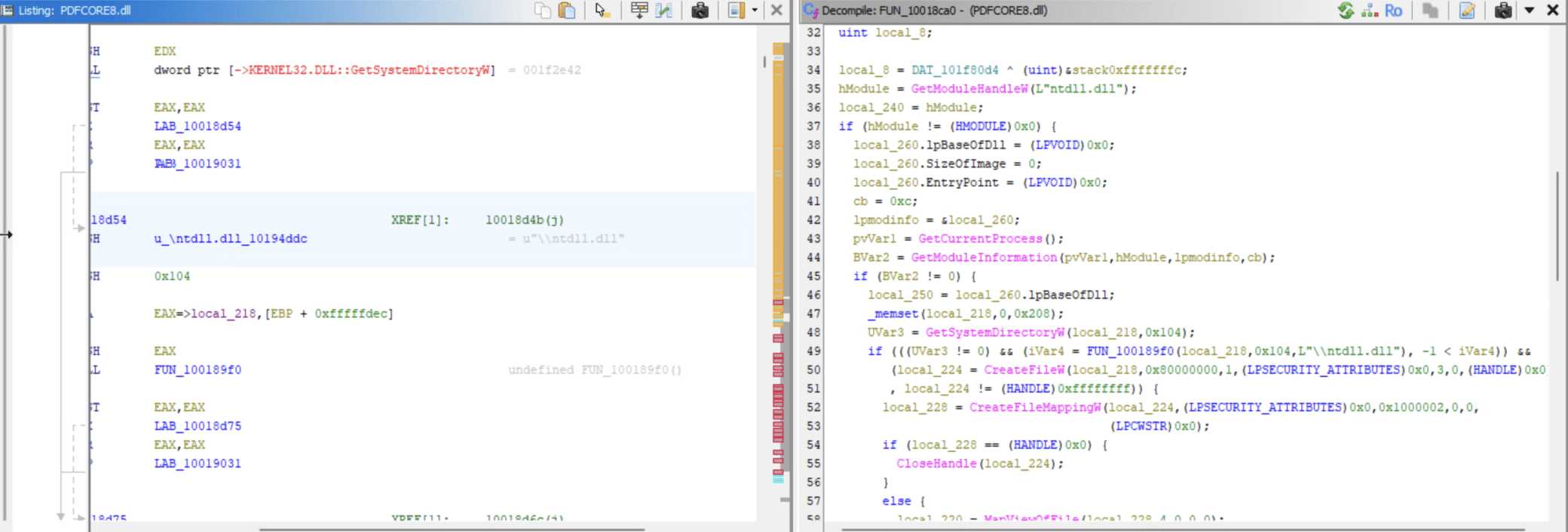This screenshot has height=532, width=1568.
Task: Click the Listing vertical scrollbar marker
Action: pyautogui.click(x=764, y=62)
